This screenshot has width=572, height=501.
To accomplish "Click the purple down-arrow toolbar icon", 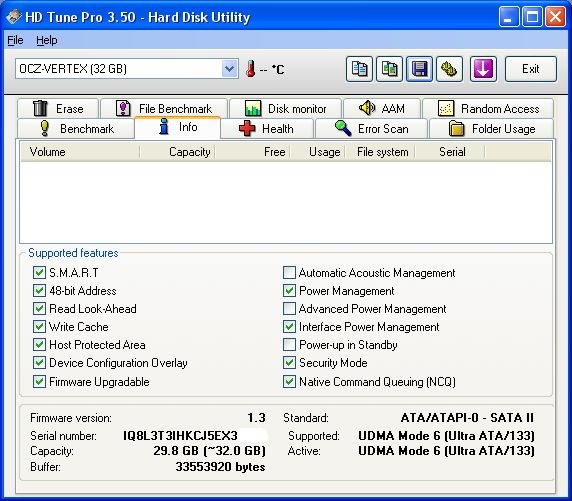I will [483, 69].
